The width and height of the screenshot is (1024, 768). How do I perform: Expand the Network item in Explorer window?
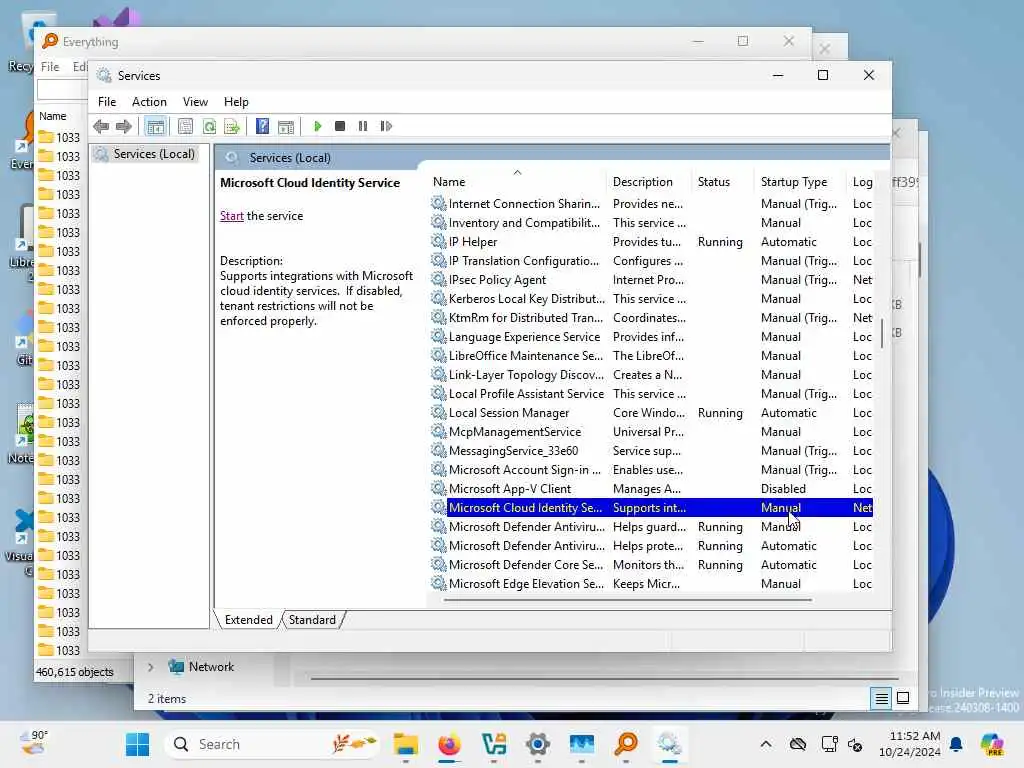click(150, 667)
